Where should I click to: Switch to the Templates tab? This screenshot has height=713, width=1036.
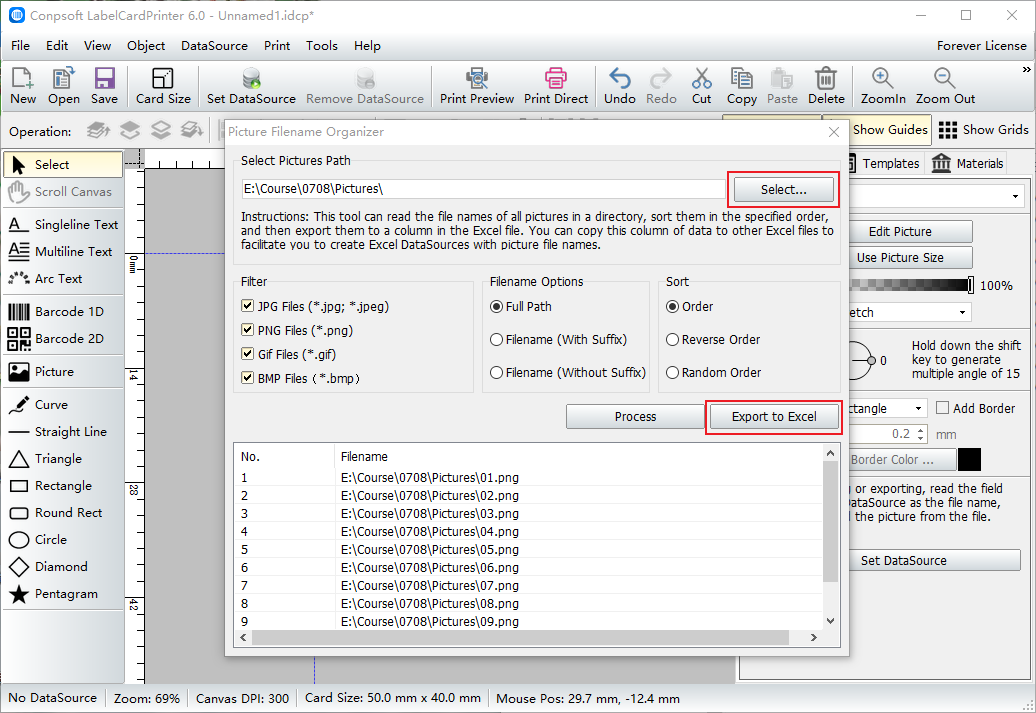coord(884,163)
